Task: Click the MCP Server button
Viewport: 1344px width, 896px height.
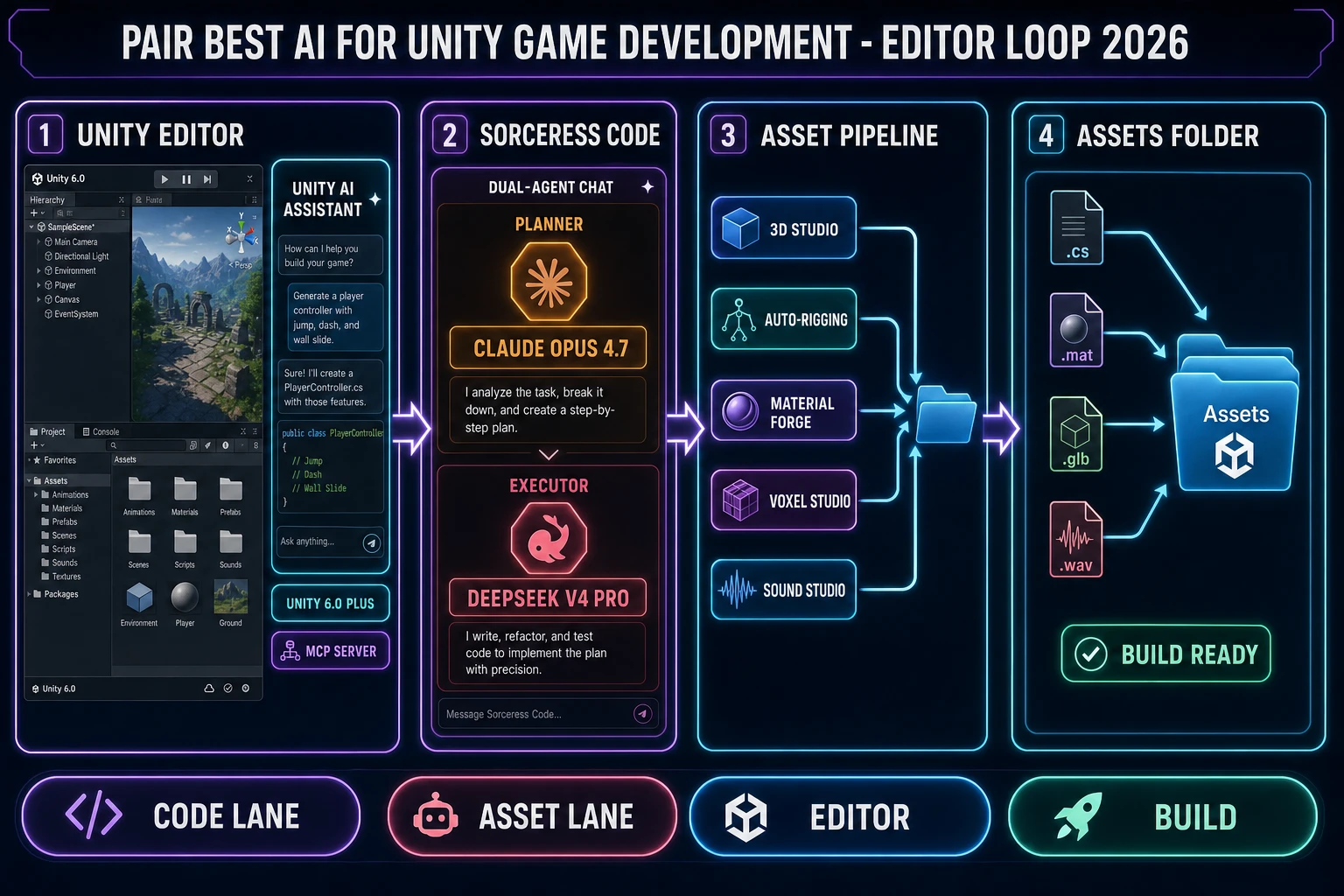Action: click(331, 651)
